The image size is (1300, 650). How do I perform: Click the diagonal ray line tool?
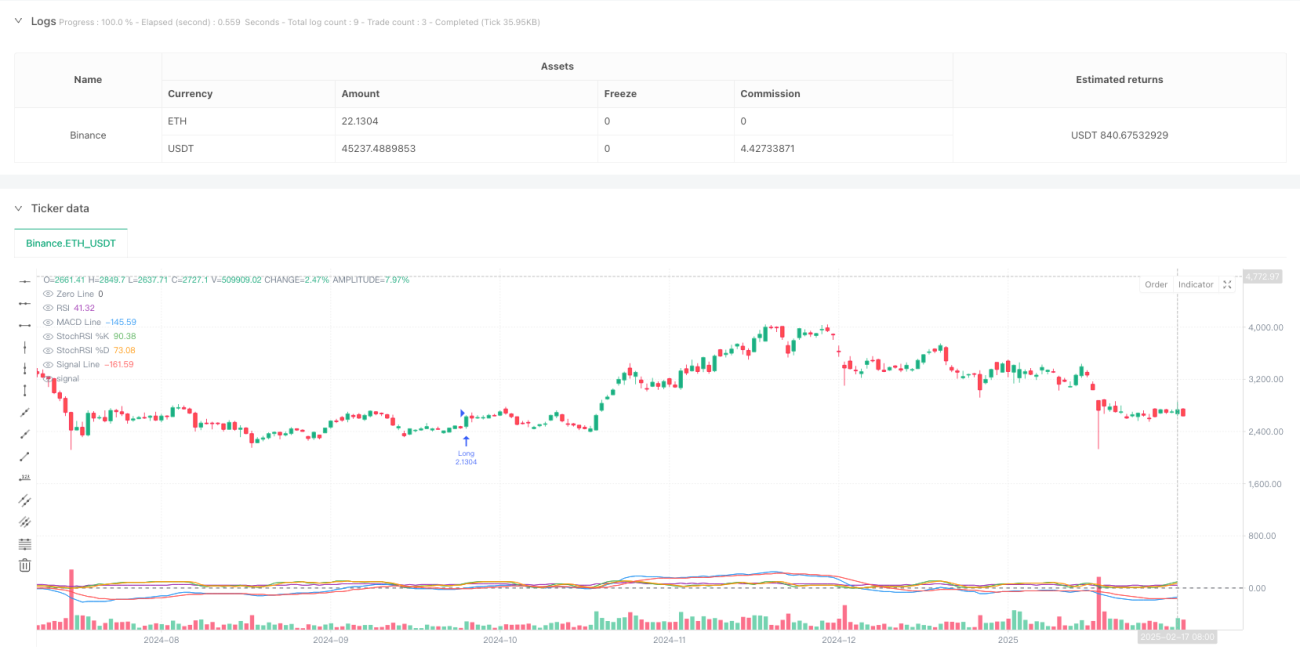click(x=25, y=412)
